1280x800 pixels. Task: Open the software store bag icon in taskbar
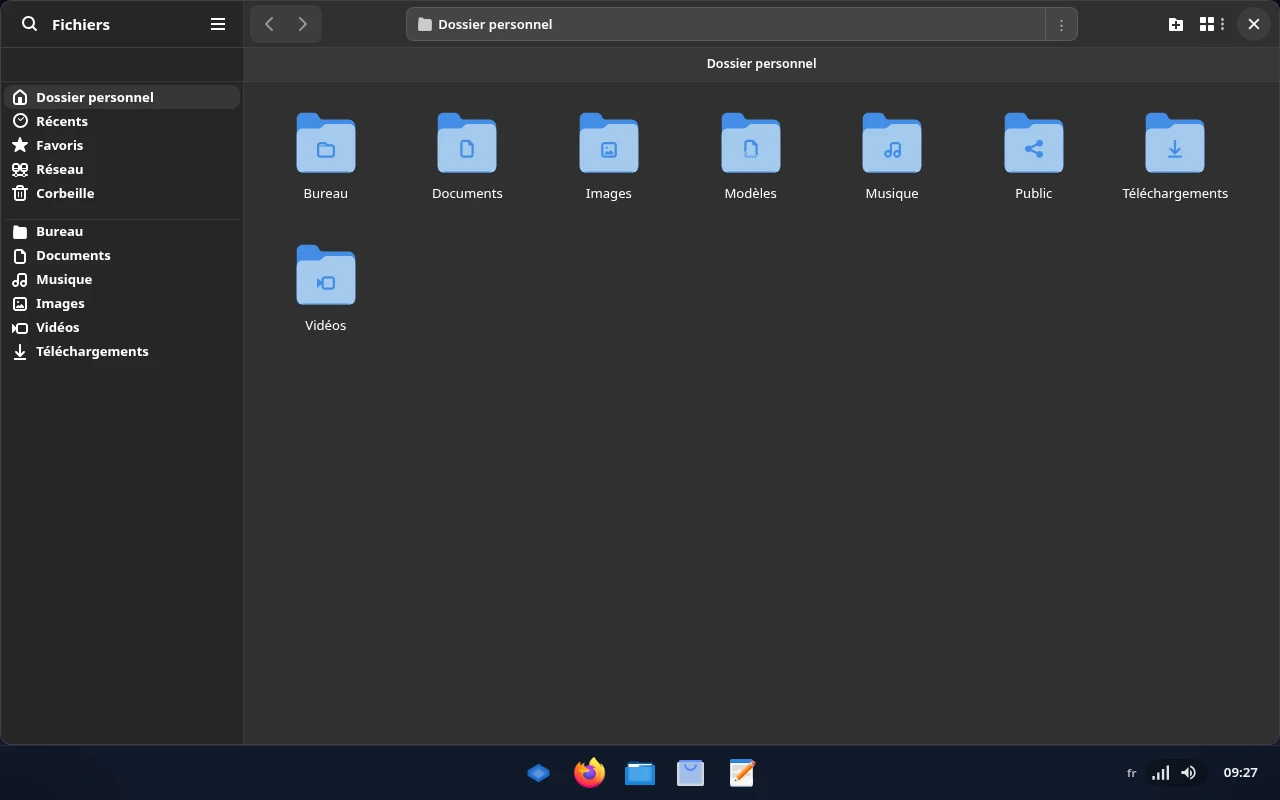[691, 773]
